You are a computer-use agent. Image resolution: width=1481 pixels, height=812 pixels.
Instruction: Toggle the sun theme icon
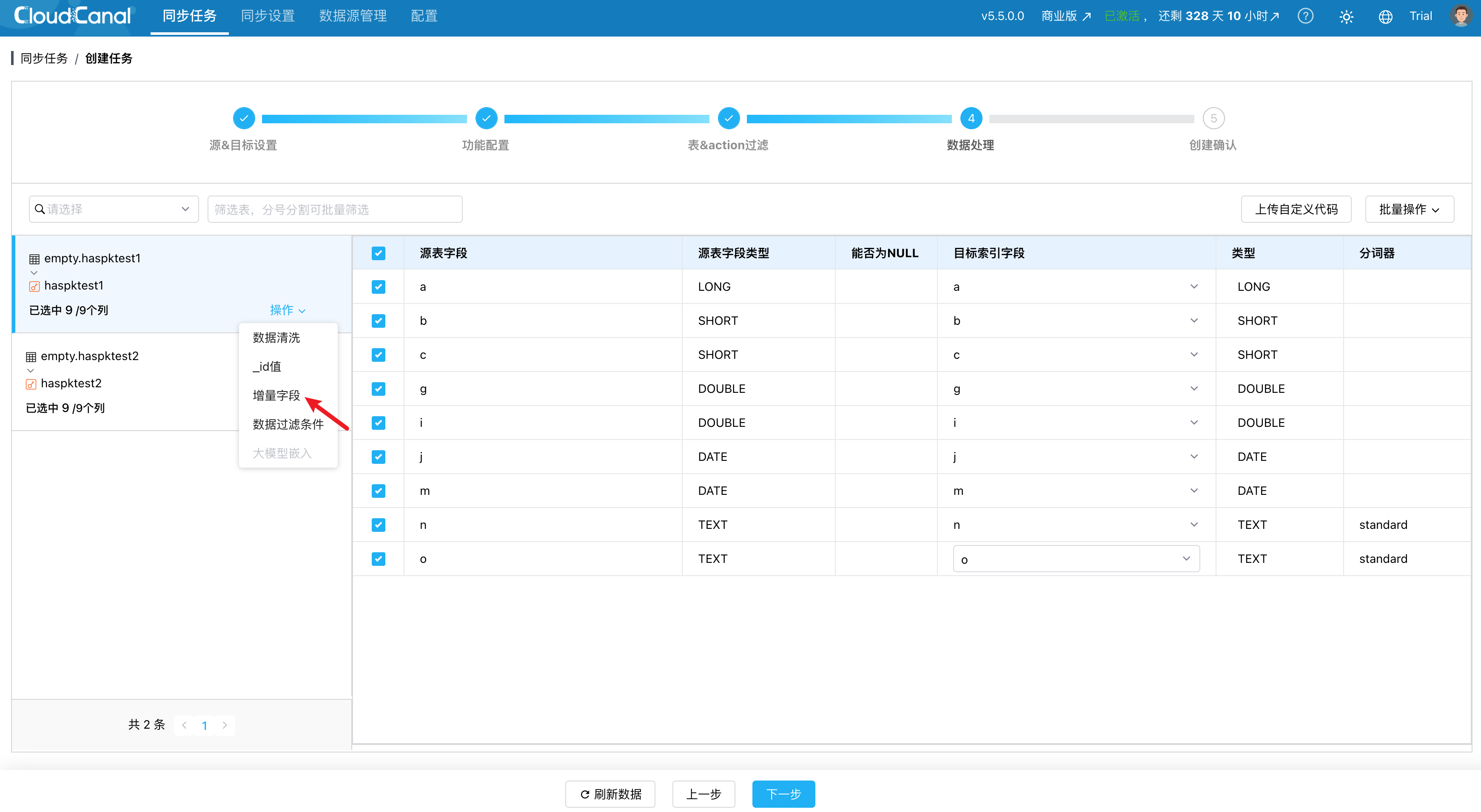pos(1346,17)
